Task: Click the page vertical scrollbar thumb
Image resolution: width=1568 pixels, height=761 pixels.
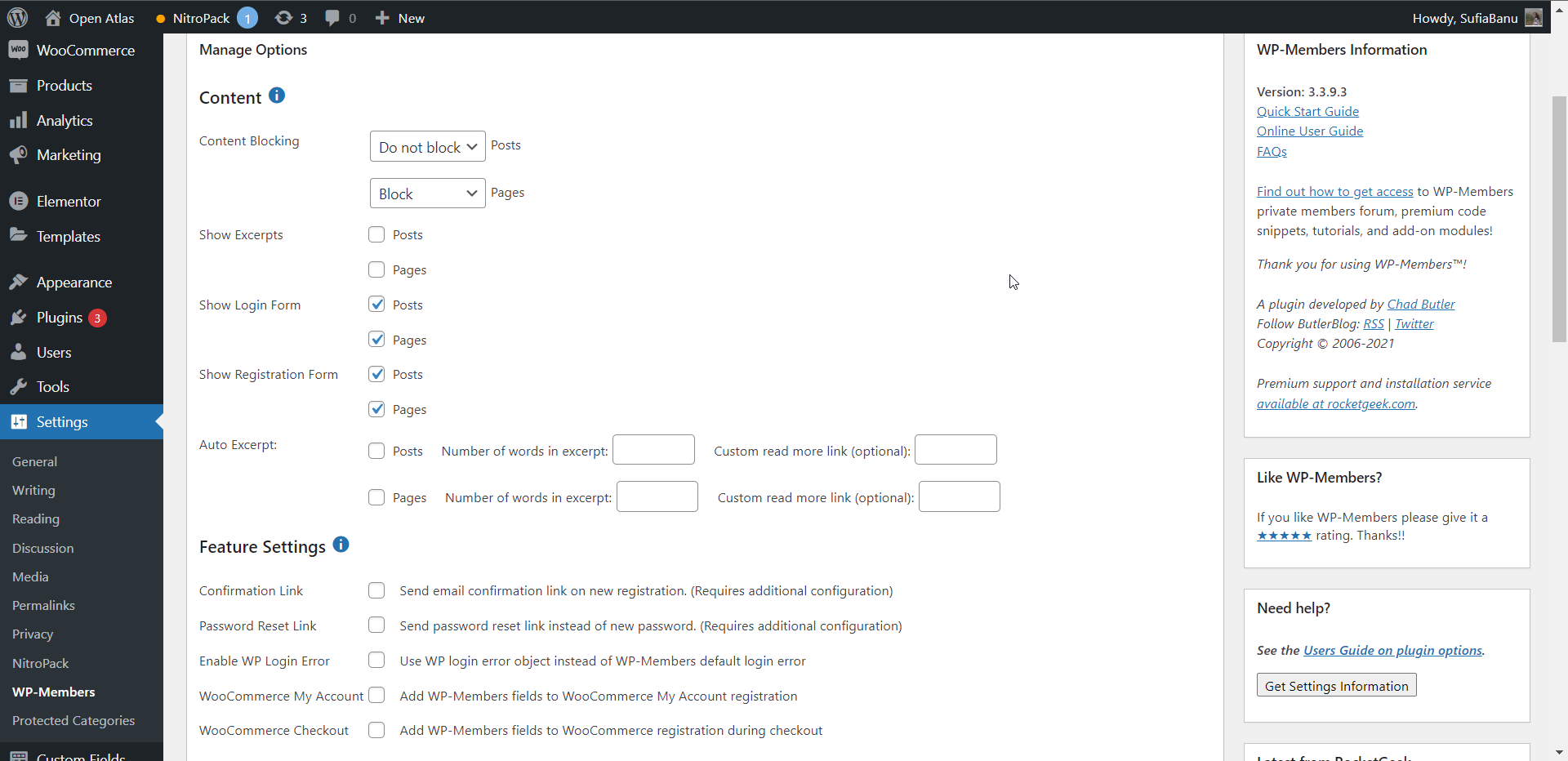Action: coord(1559,219)
